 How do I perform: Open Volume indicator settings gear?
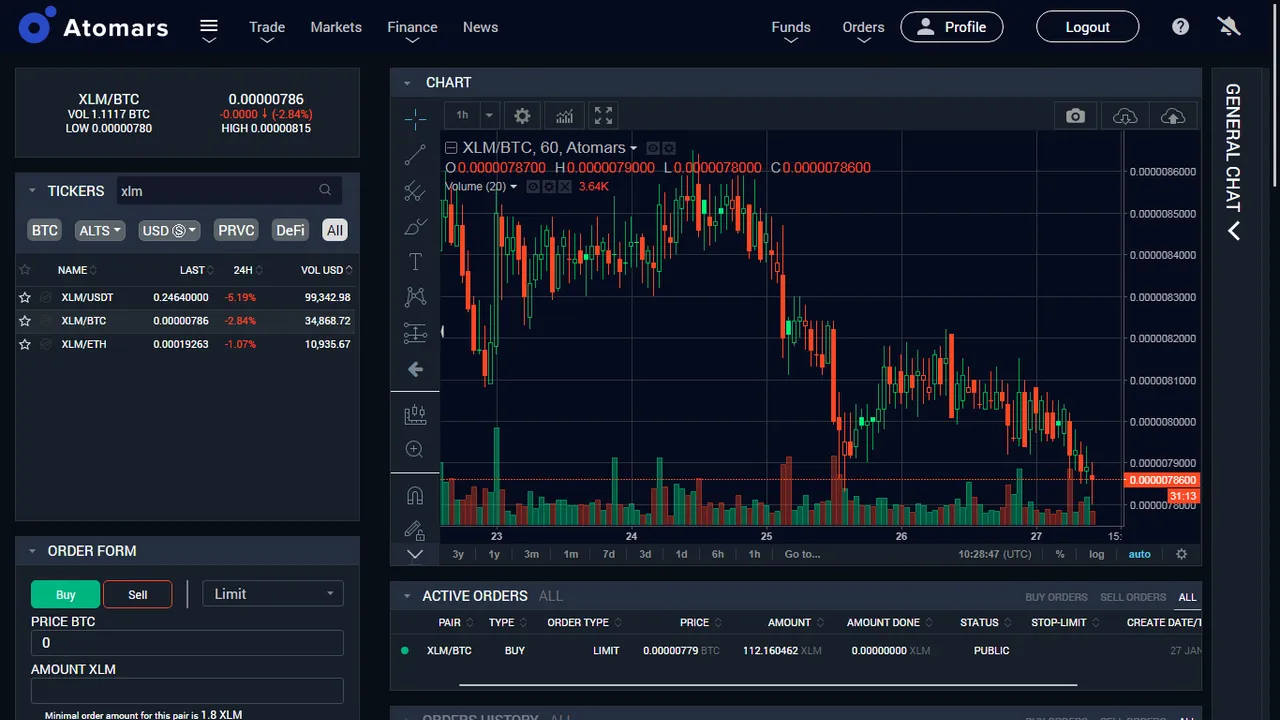click(x=549, y=187)
